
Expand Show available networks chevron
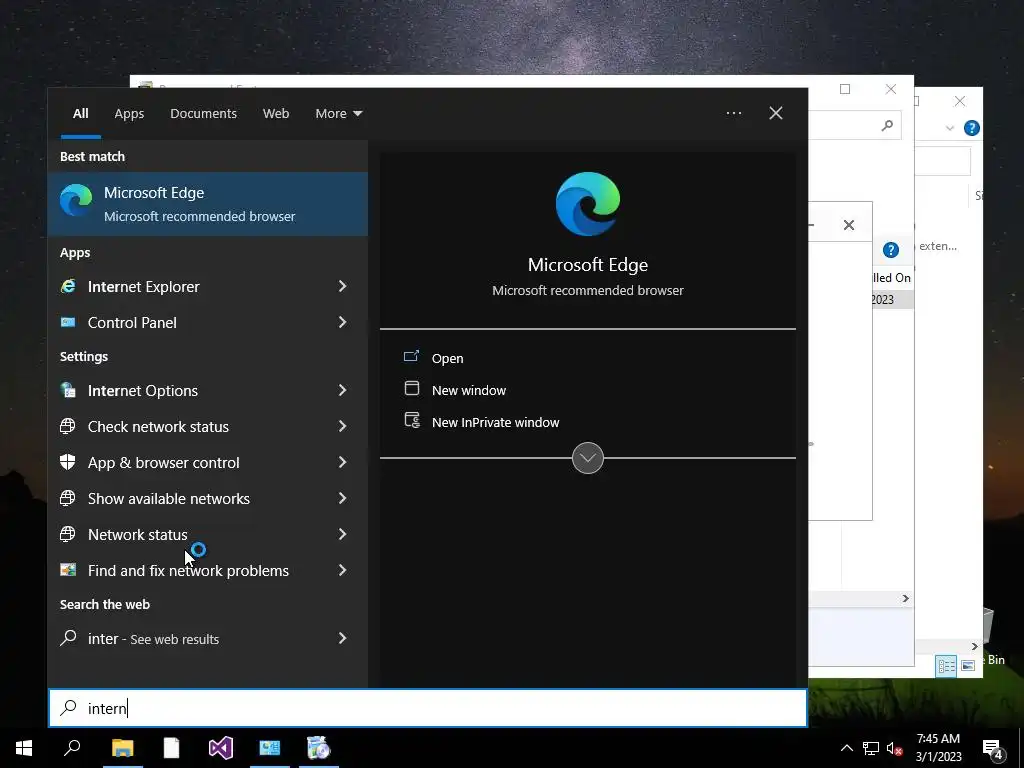coord(342,498)
